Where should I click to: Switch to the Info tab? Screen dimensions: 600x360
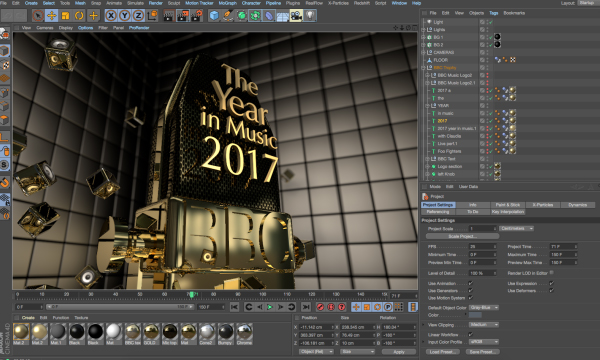coord(473,205)
